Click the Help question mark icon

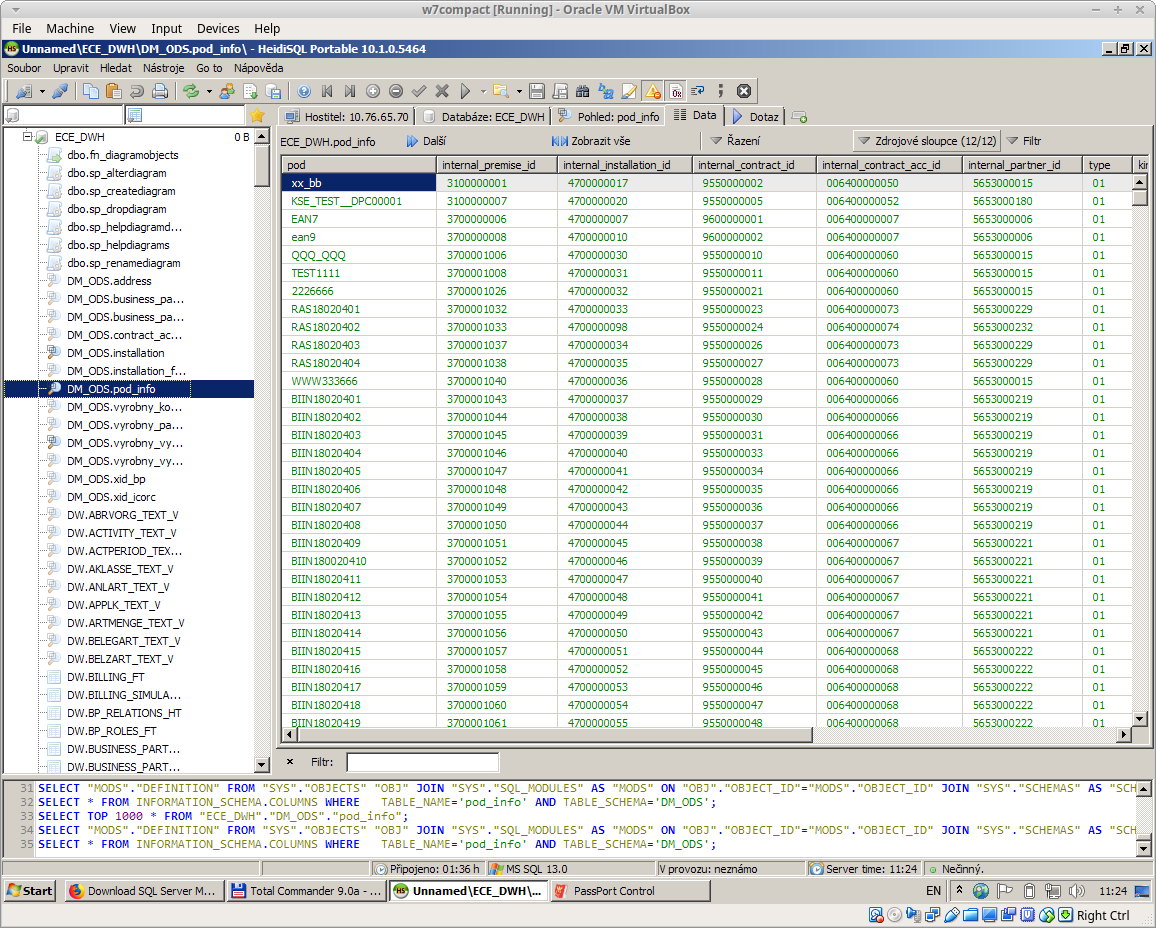coord(304,91)
